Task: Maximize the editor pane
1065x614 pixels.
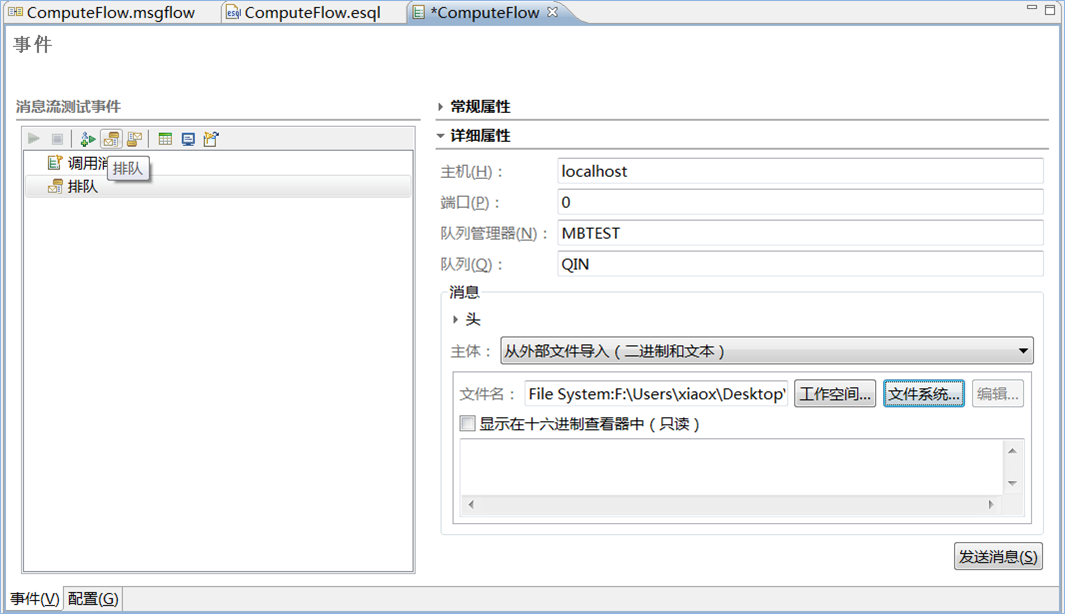Action: coord(1050,10)
